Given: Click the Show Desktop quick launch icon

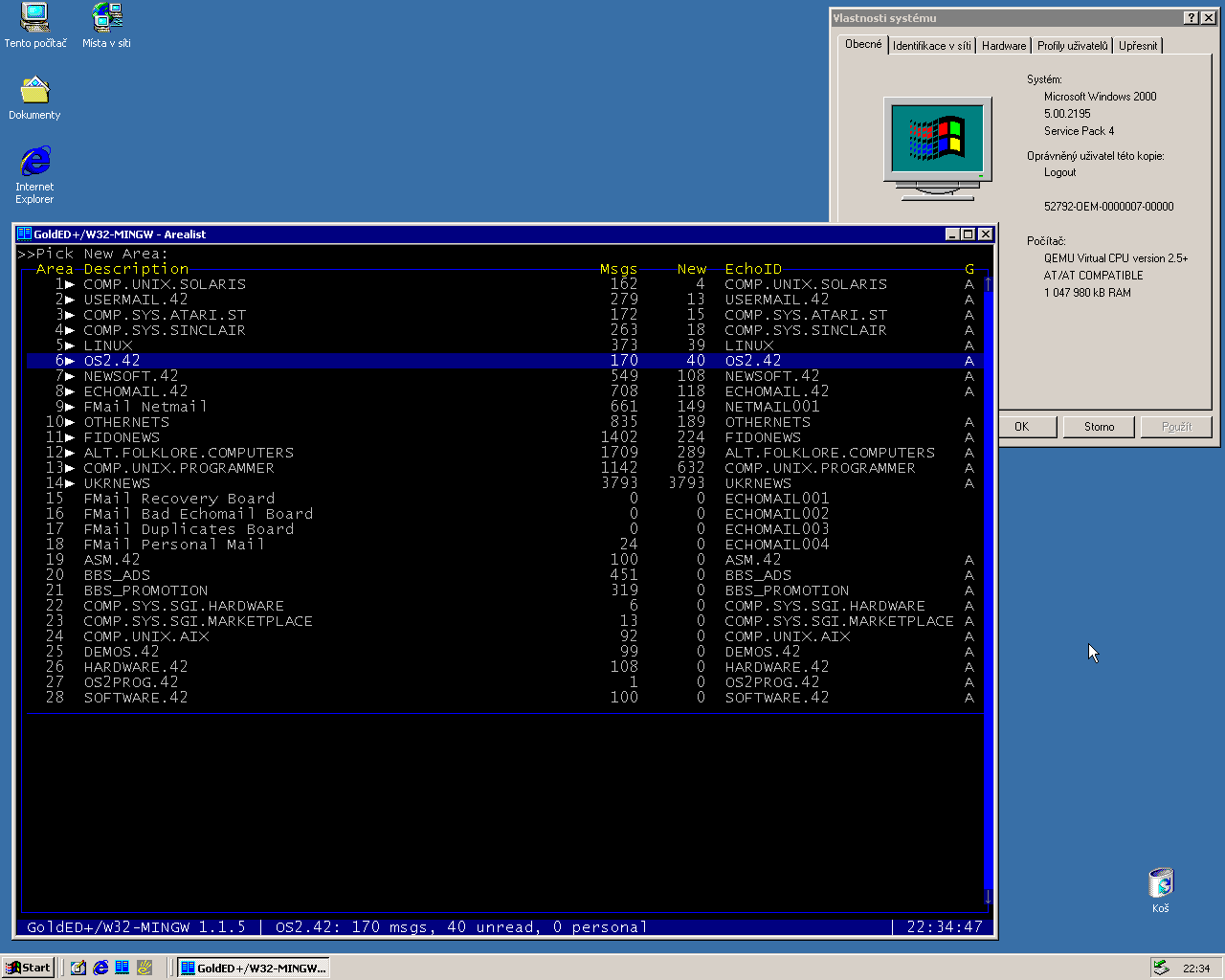Looking at the screenshot, I should 78,968.
